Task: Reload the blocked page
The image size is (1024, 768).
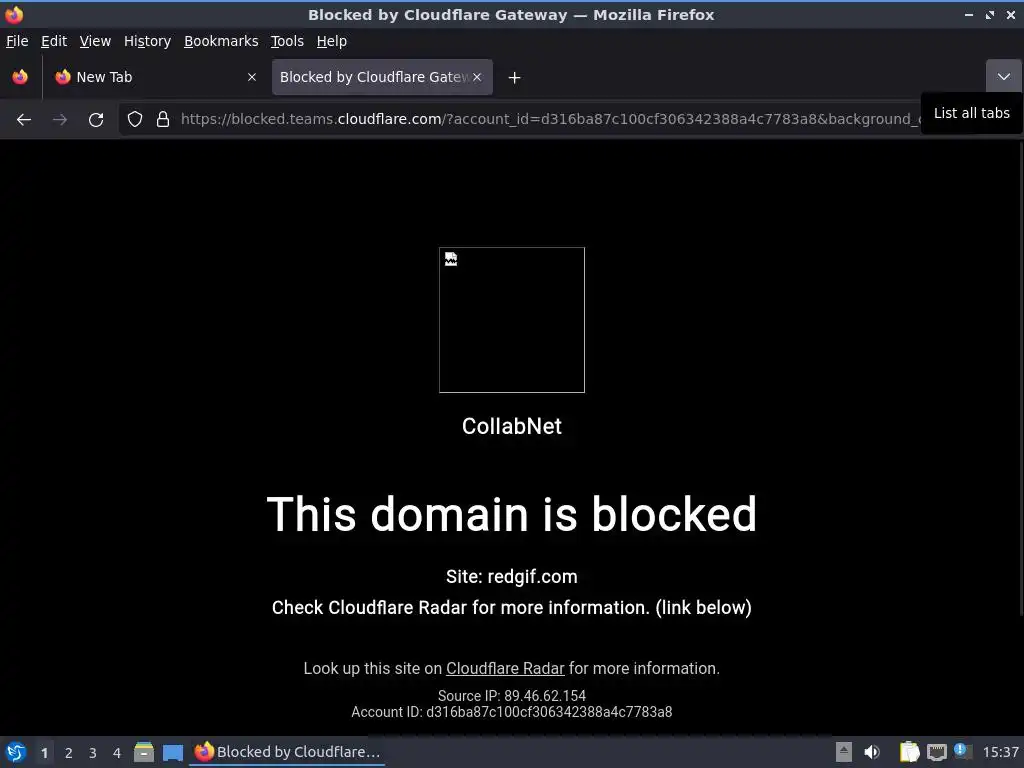Action: coord(96,120)
